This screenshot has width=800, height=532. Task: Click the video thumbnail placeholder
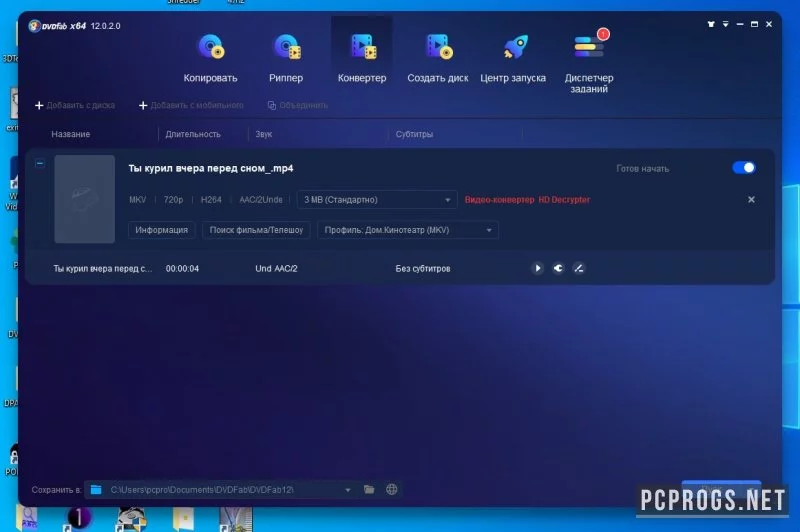(x=85, y=199)
